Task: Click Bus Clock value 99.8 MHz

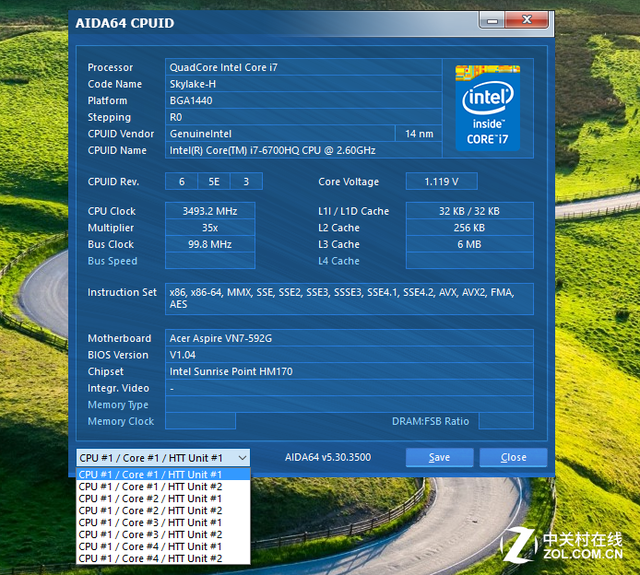Action: (x=210, y=244)
